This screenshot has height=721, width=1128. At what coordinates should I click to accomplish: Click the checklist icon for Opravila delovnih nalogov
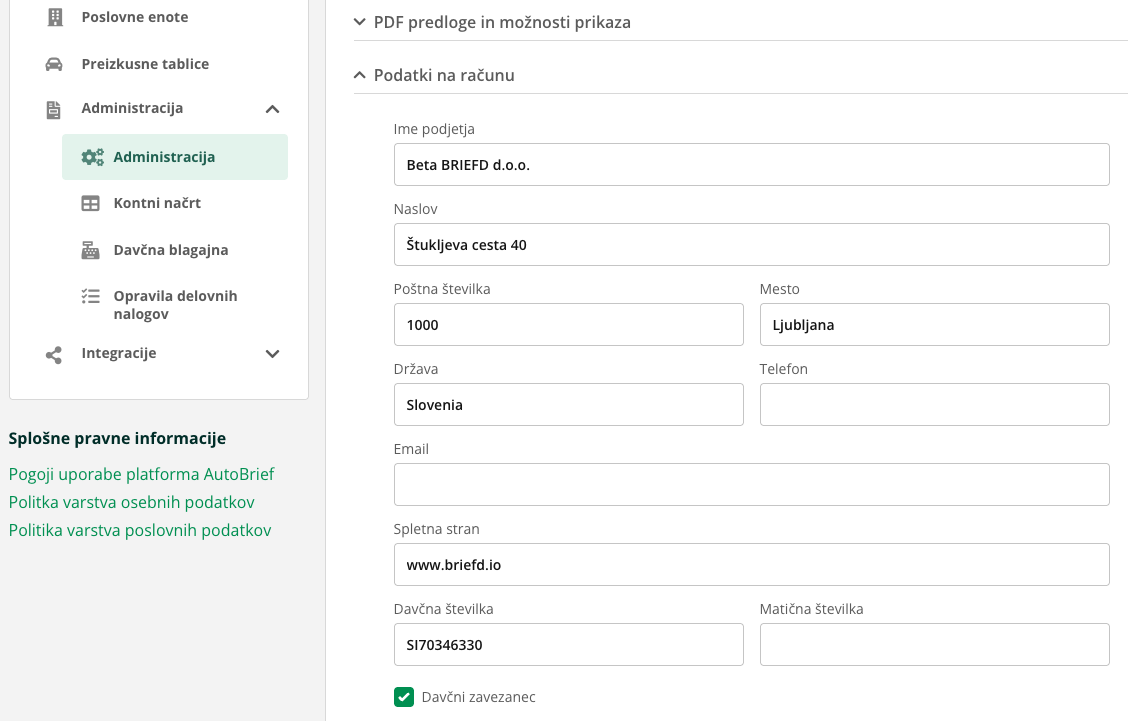[x=90, y=296]
